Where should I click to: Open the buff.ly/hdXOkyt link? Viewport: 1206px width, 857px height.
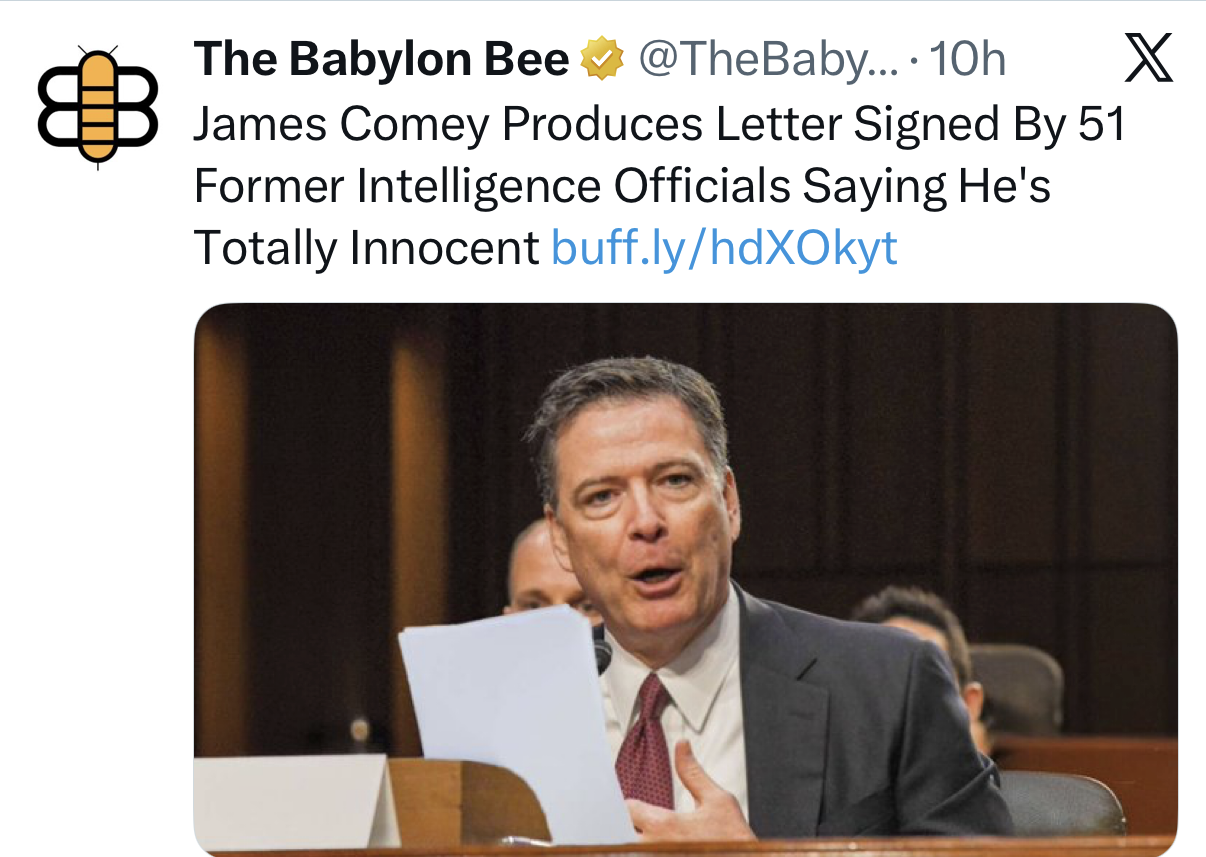(724, 248)
